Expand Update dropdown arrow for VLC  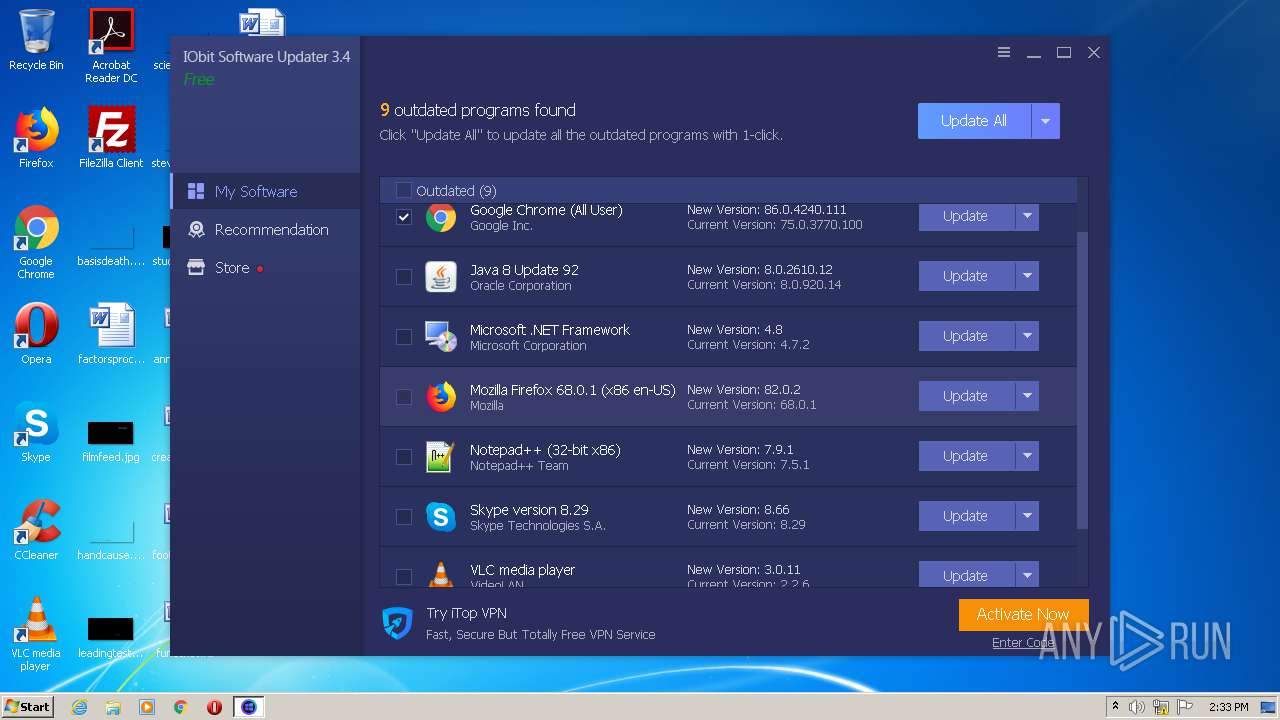click(1027, 575)
